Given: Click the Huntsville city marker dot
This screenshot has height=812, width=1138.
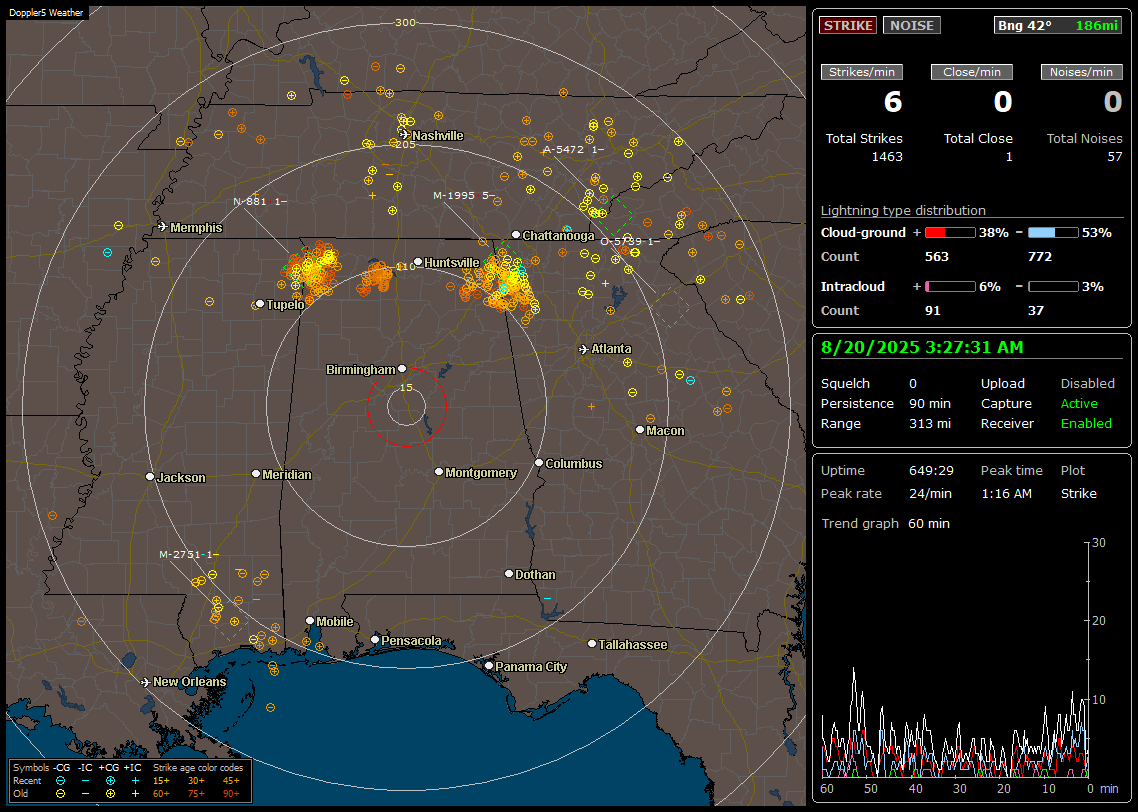Looking at the screenshot, I should (x=418, y=262).
